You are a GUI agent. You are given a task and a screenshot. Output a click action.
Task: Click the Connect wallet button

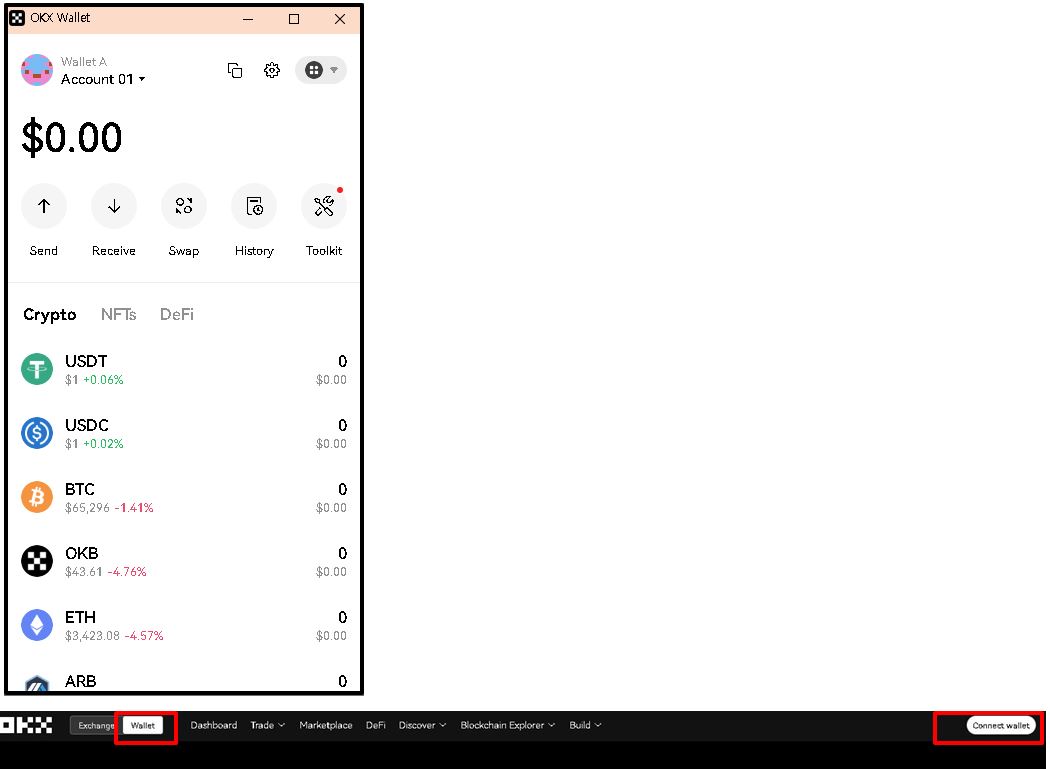click(1001, 725)
